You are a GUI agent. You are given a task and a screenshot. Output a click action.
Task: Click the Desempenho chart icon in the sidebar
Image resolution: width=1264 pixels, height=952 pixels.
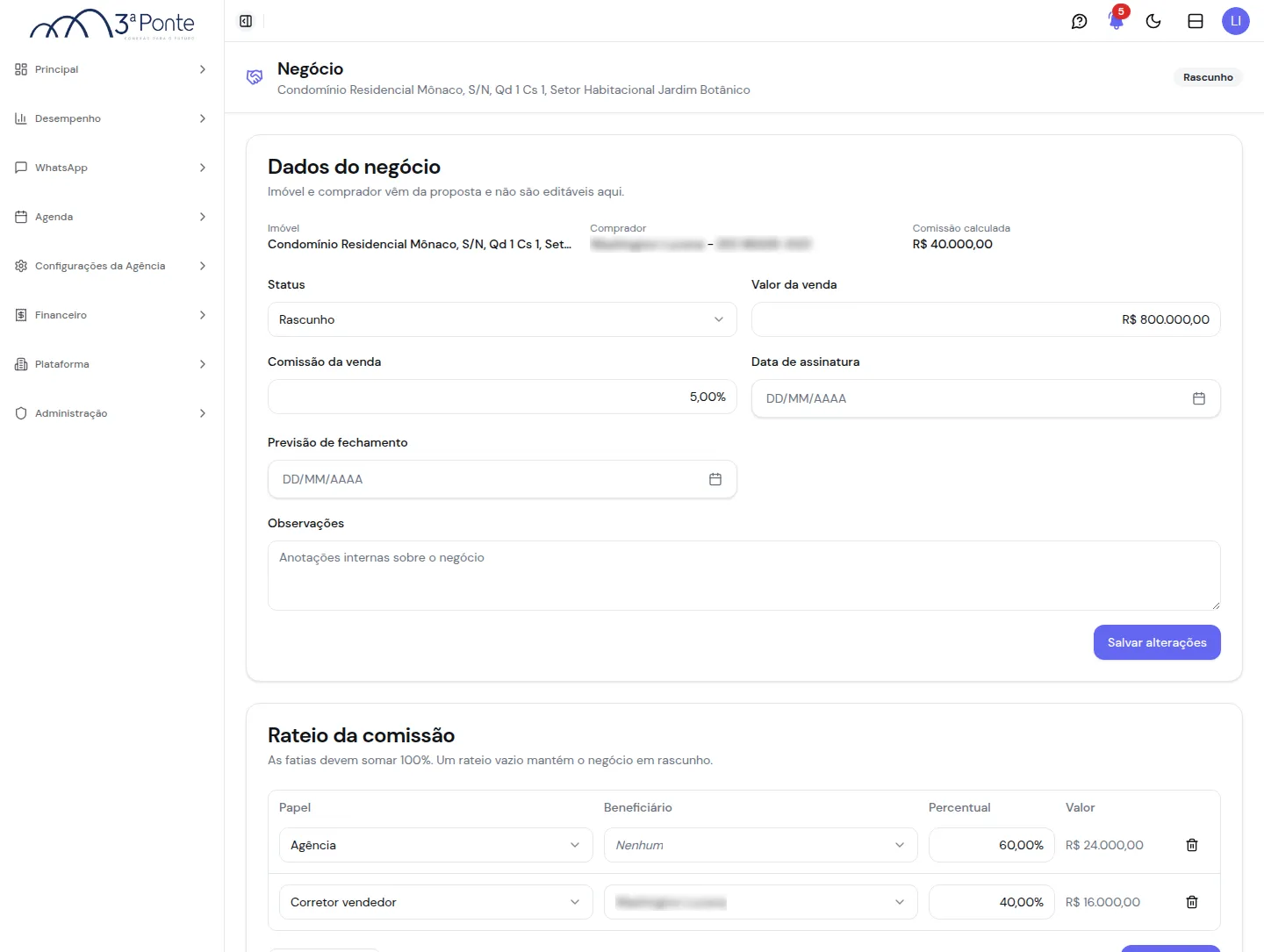pos(21,118)
